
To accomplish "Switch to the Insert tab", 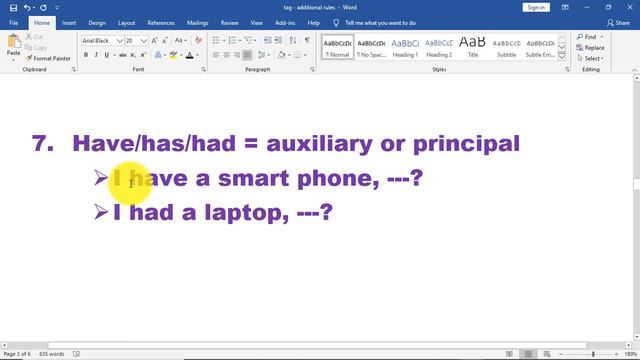I will coord(69,23).
